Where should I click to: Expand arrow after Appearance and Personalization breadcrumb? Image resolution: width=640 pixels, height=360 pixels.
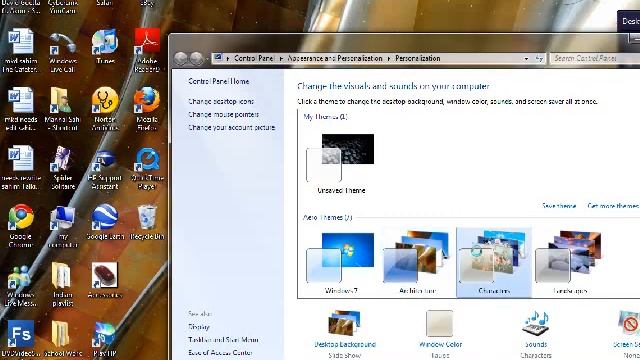[389, 59]
